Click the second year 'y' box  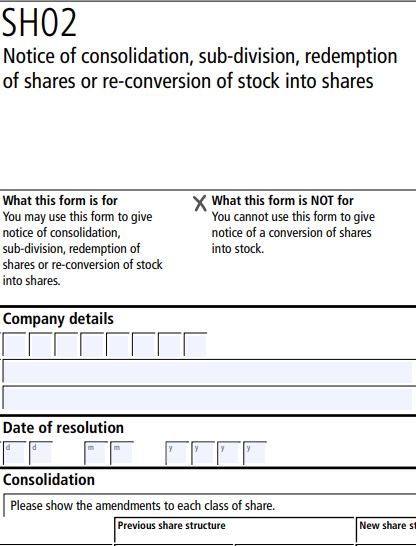coord(203,453)
